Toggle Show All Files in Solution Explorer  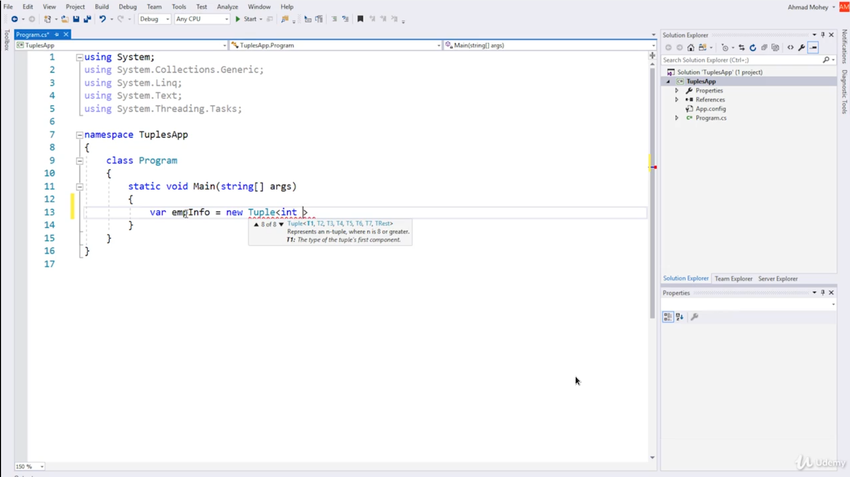[775, 48]
